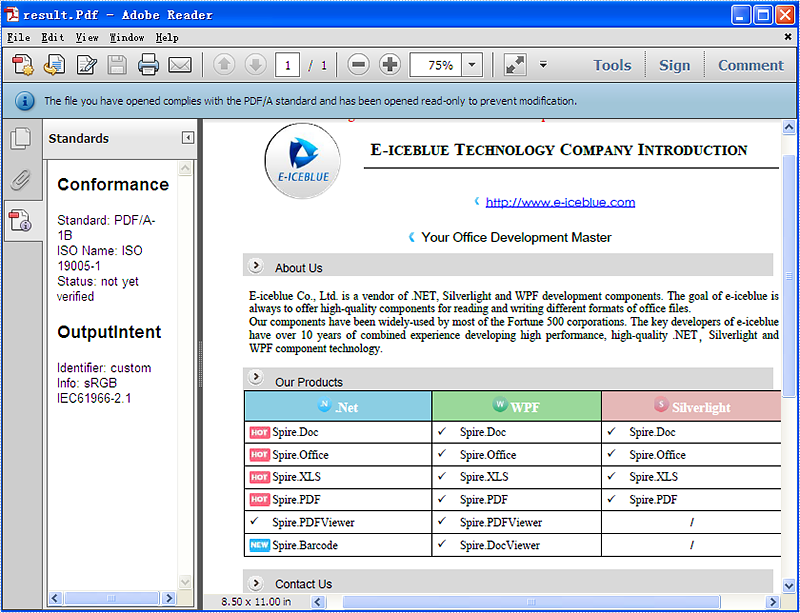This screenshot has width=800, height=613.
Task: Click Our Products section arrow icon
Action: 256,378
